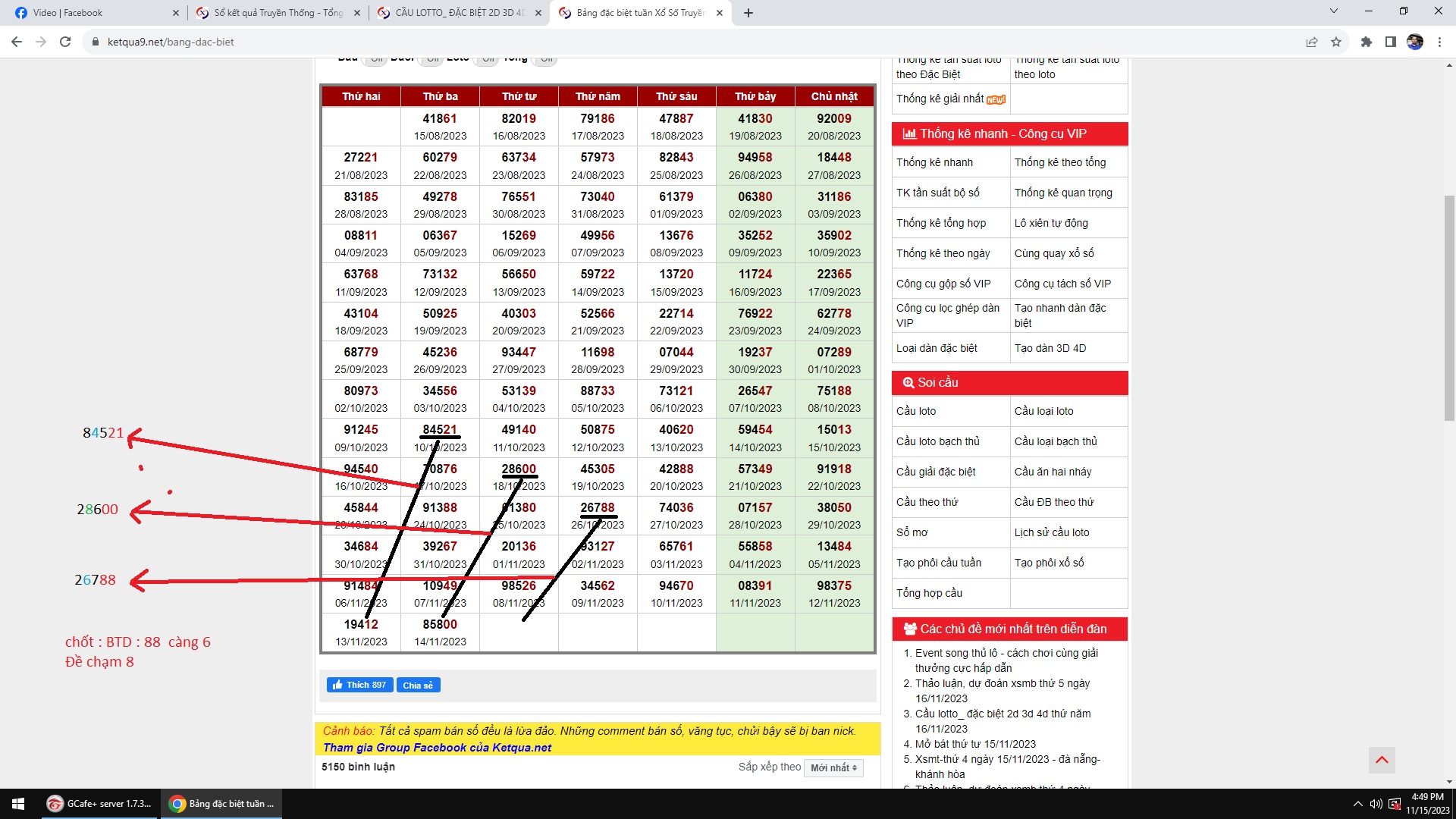Switch to Chrome Bảng đặc biệt taskbar window

click(x=221, y=804)
